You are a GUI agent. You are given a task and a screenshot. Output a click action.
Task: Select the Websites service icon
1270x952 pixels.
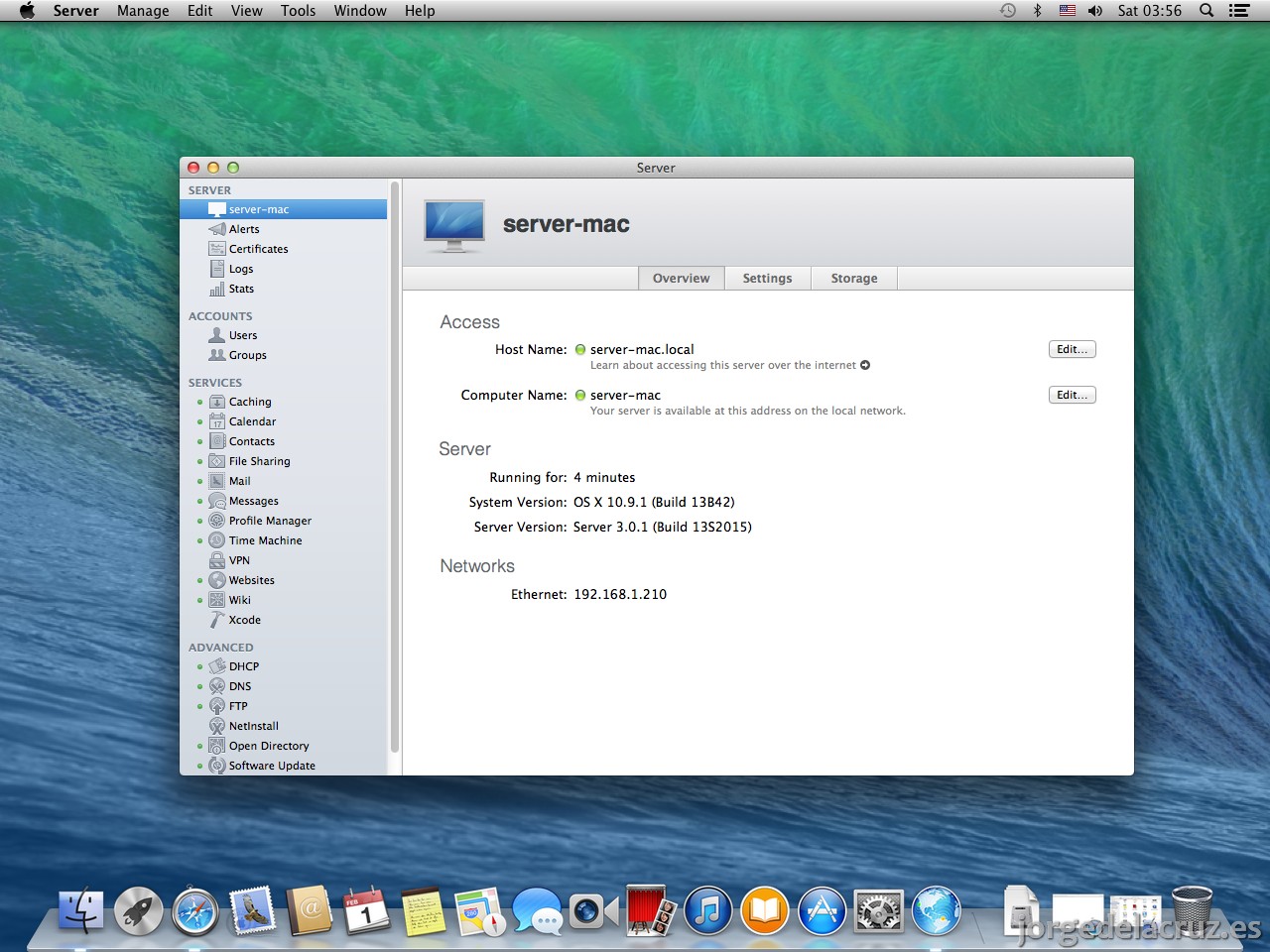coord(217,580)
